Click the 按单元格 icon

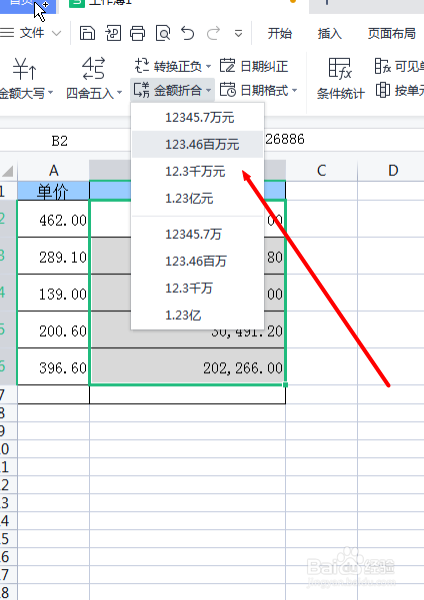click(383, 90)
